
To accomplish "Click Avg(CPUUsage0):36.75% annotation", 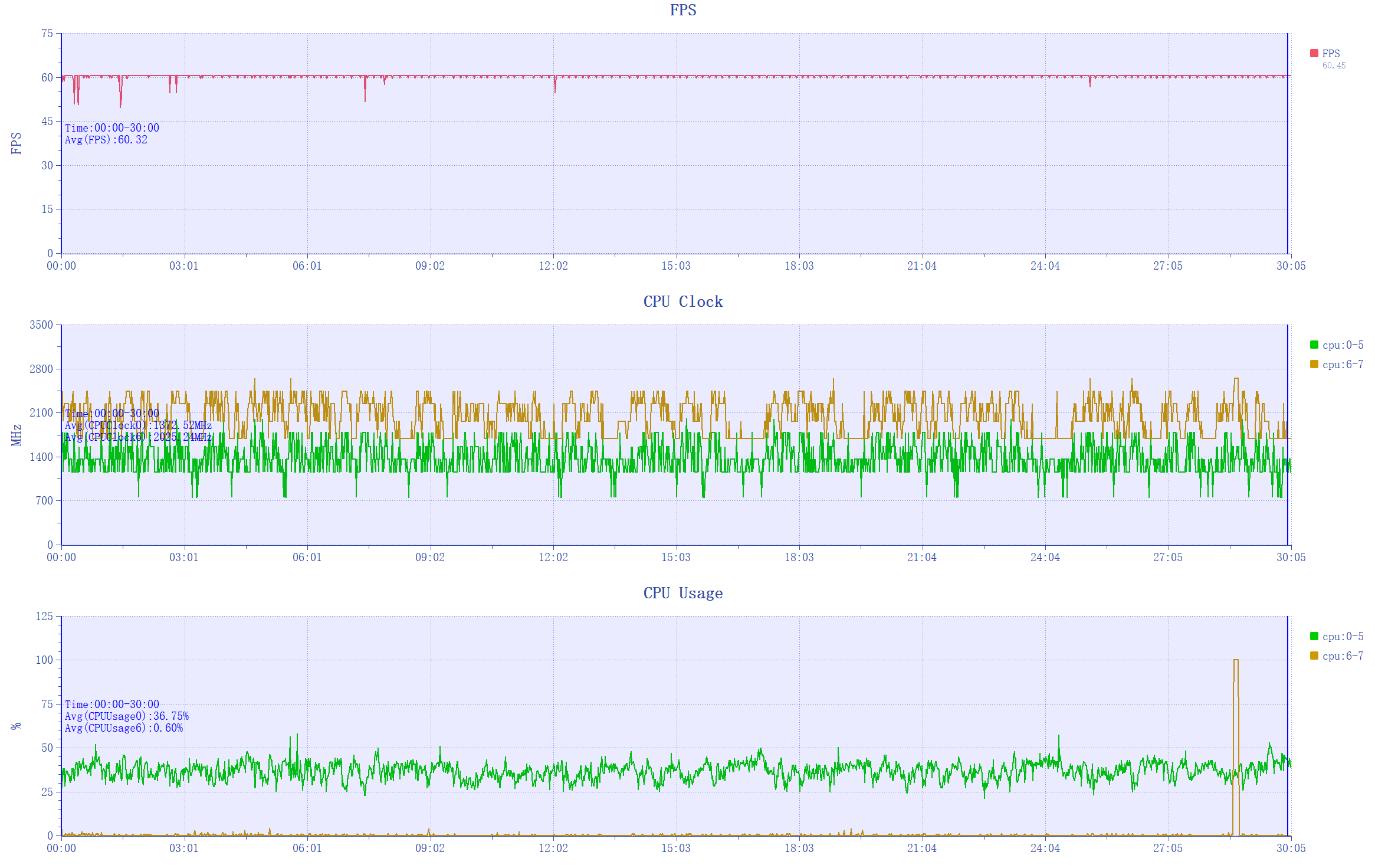I will 127,716.
